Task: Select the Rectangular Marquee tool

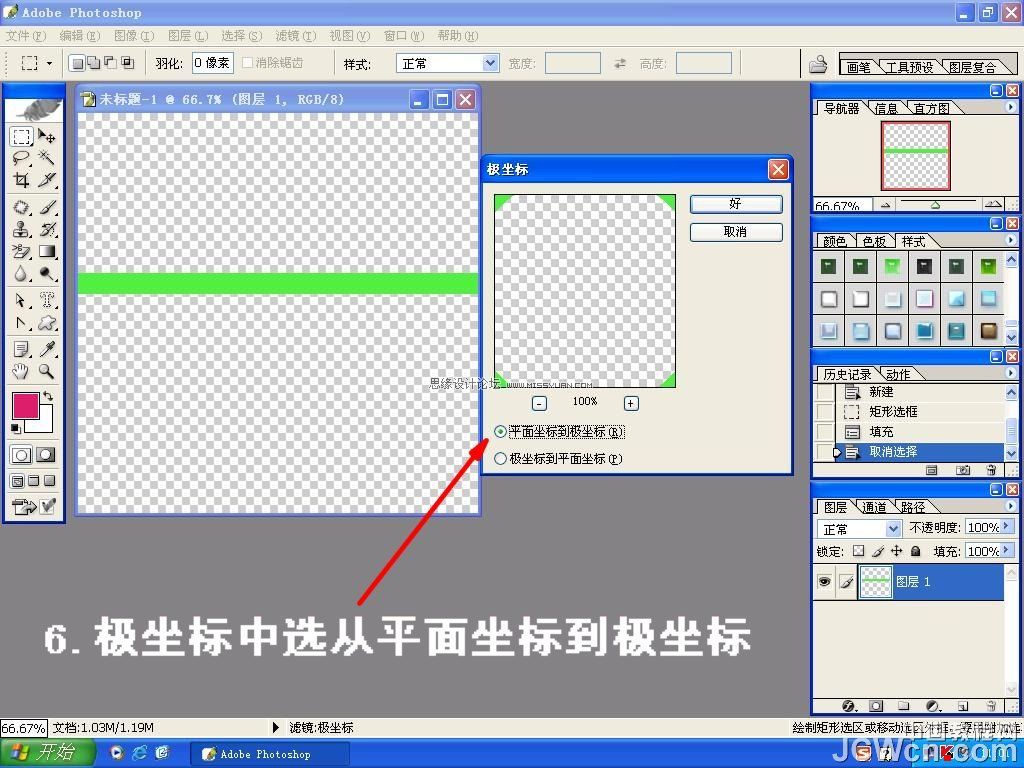Action: coord(21,136)
